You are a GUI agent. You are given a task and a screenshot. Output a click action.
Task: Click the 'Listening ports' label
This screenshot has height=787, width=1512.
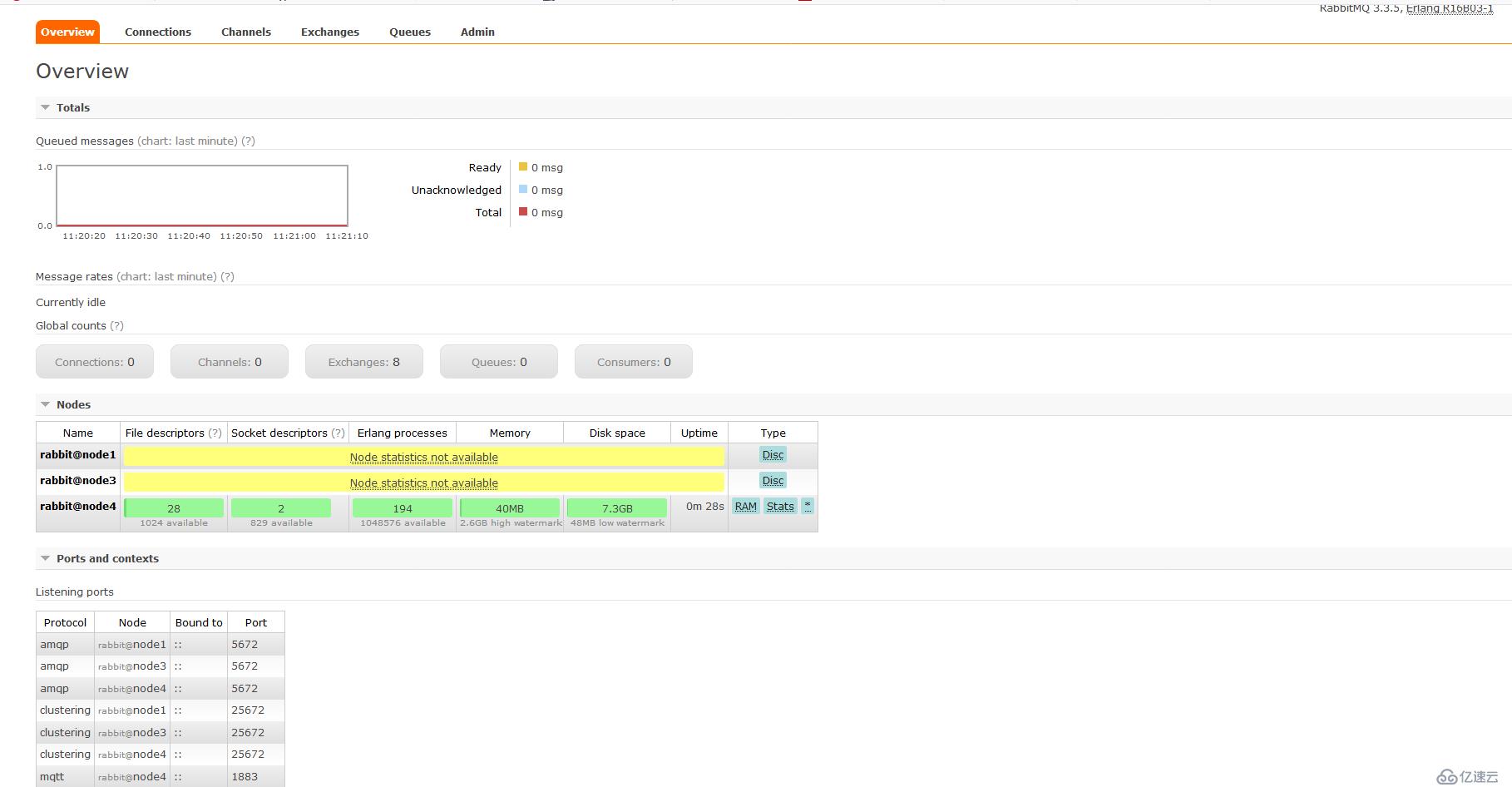75,591
